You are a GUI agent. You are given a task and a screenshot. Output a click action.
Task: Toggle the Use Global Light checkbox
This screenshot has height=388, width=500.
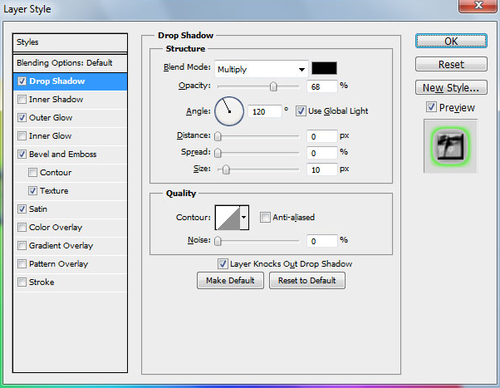[x=301, y=111]
